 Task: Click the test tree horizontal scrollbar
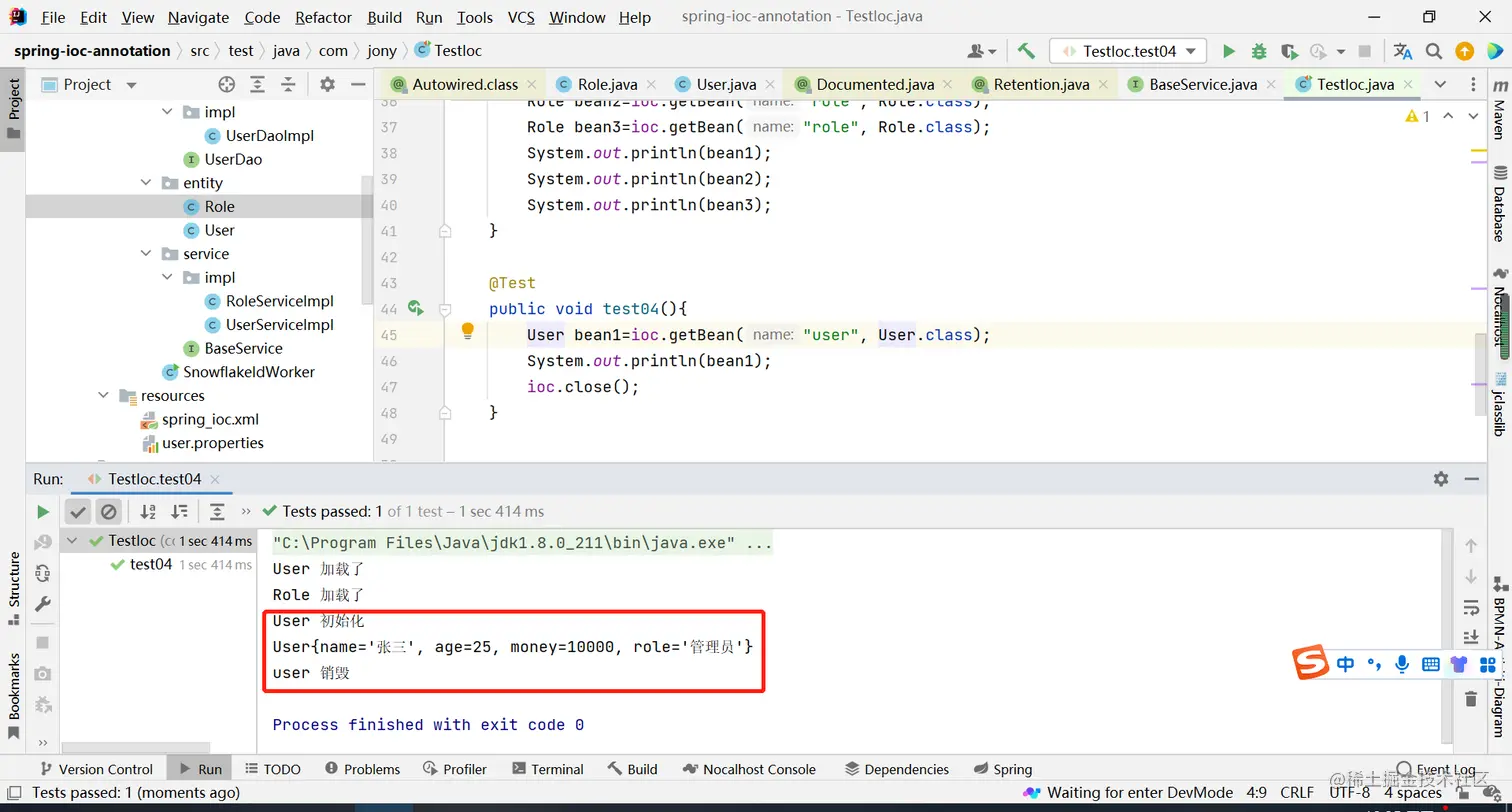click(136, 747)
